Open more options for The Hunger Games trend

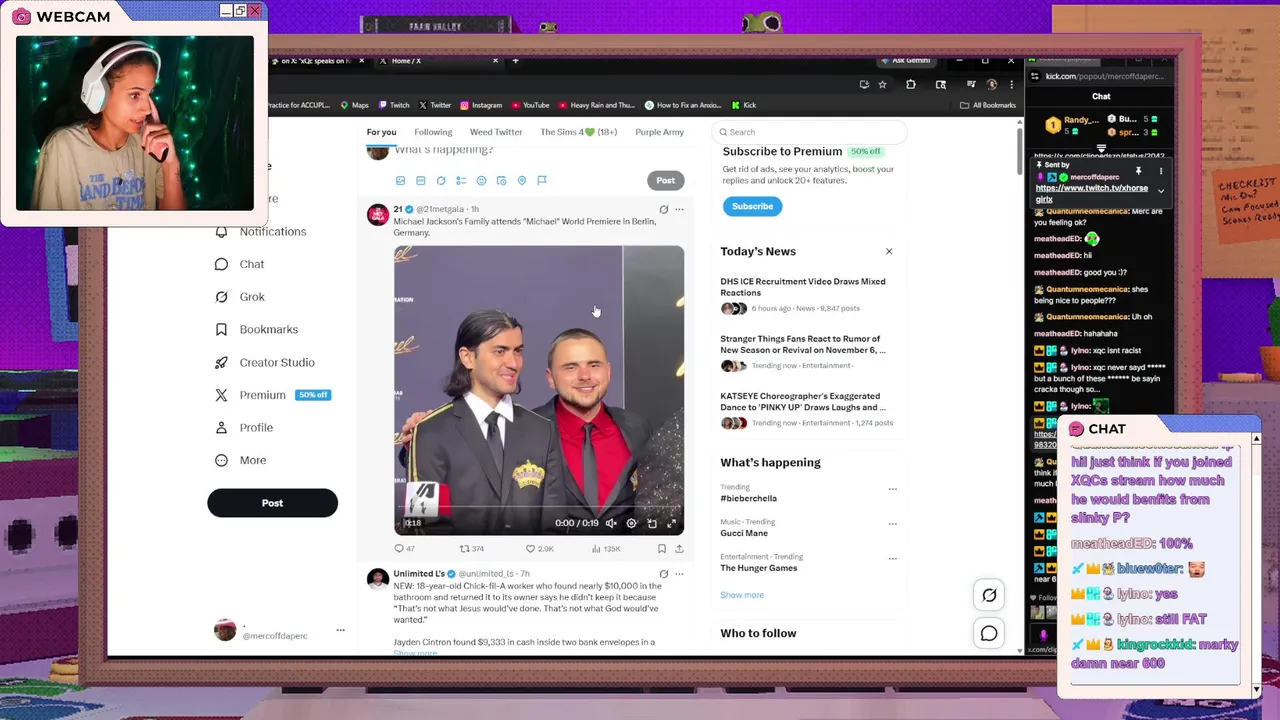[892, 559]
